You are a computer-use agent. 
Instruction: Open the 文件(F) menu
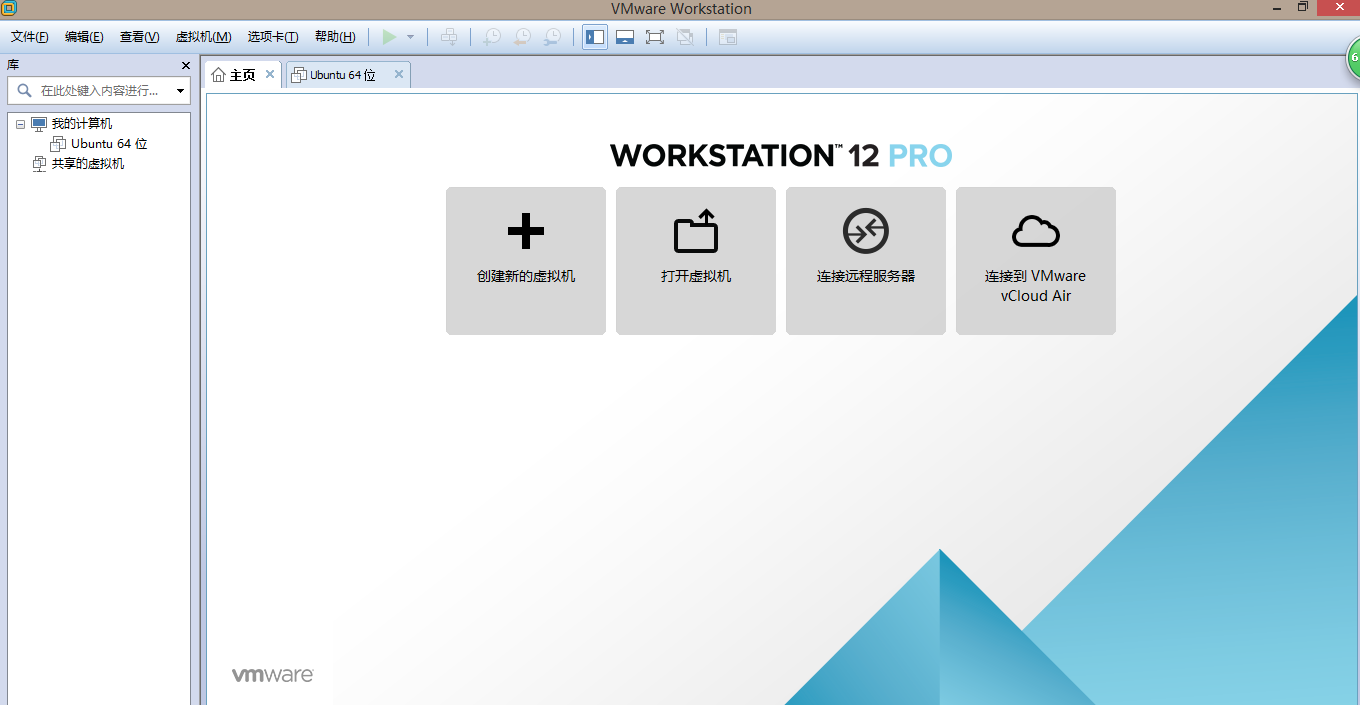point(30,37)
